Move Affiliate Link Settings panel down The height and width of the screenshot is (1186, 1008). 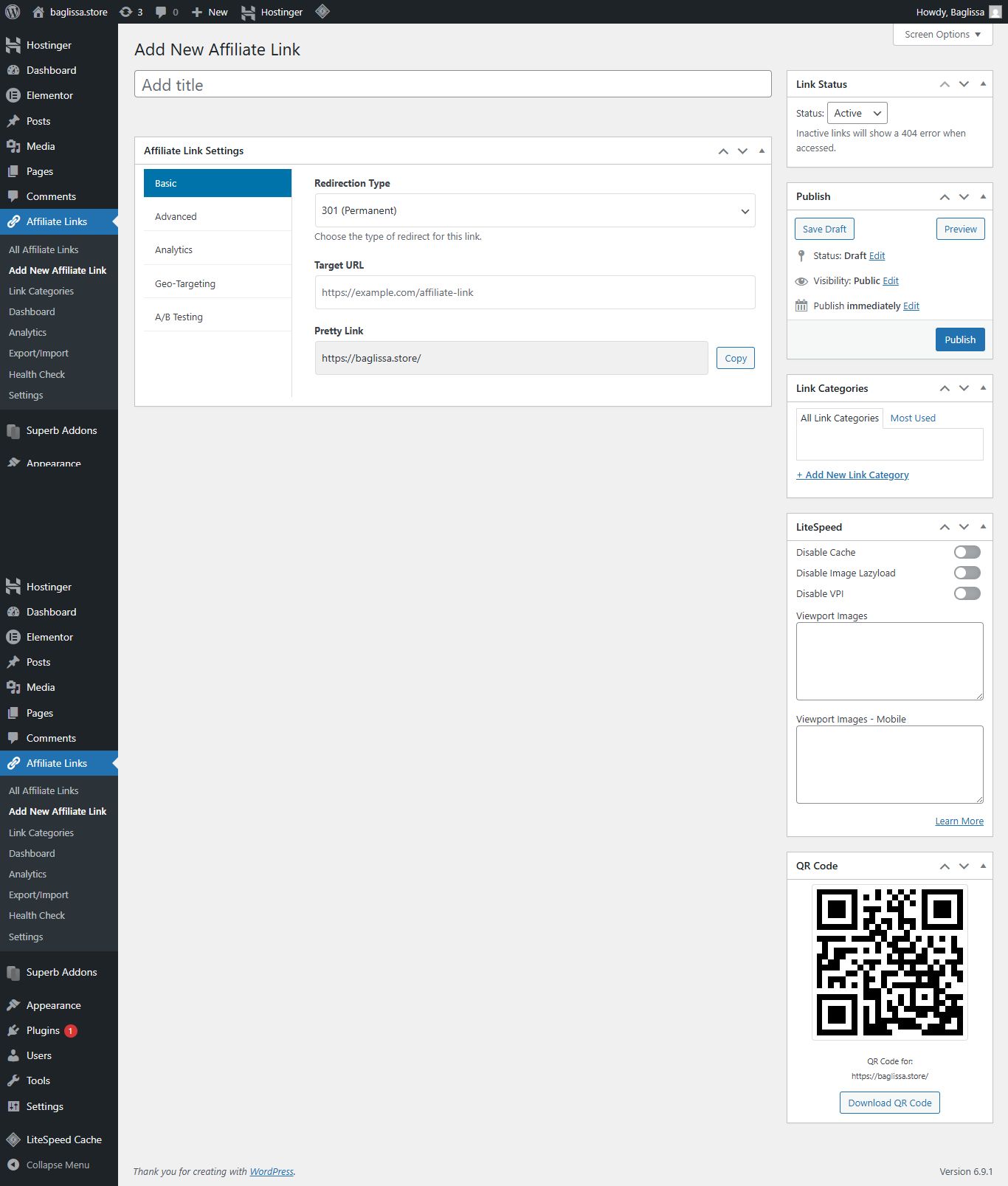(742, 151)
